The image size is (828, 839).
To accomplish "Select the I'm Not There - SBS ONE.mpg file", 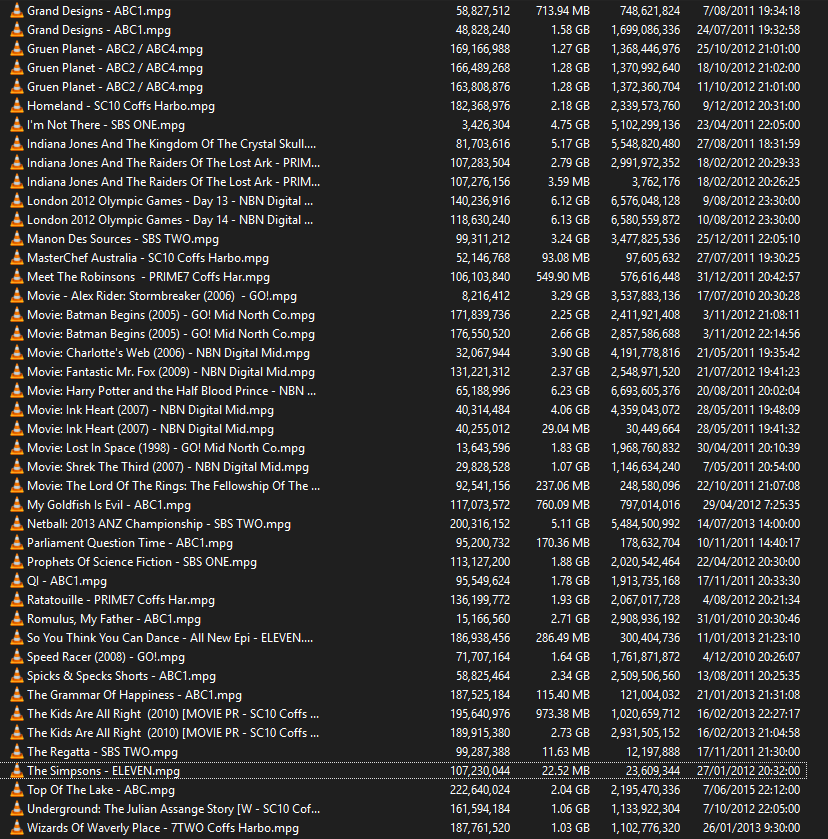I will click(106, 125).
